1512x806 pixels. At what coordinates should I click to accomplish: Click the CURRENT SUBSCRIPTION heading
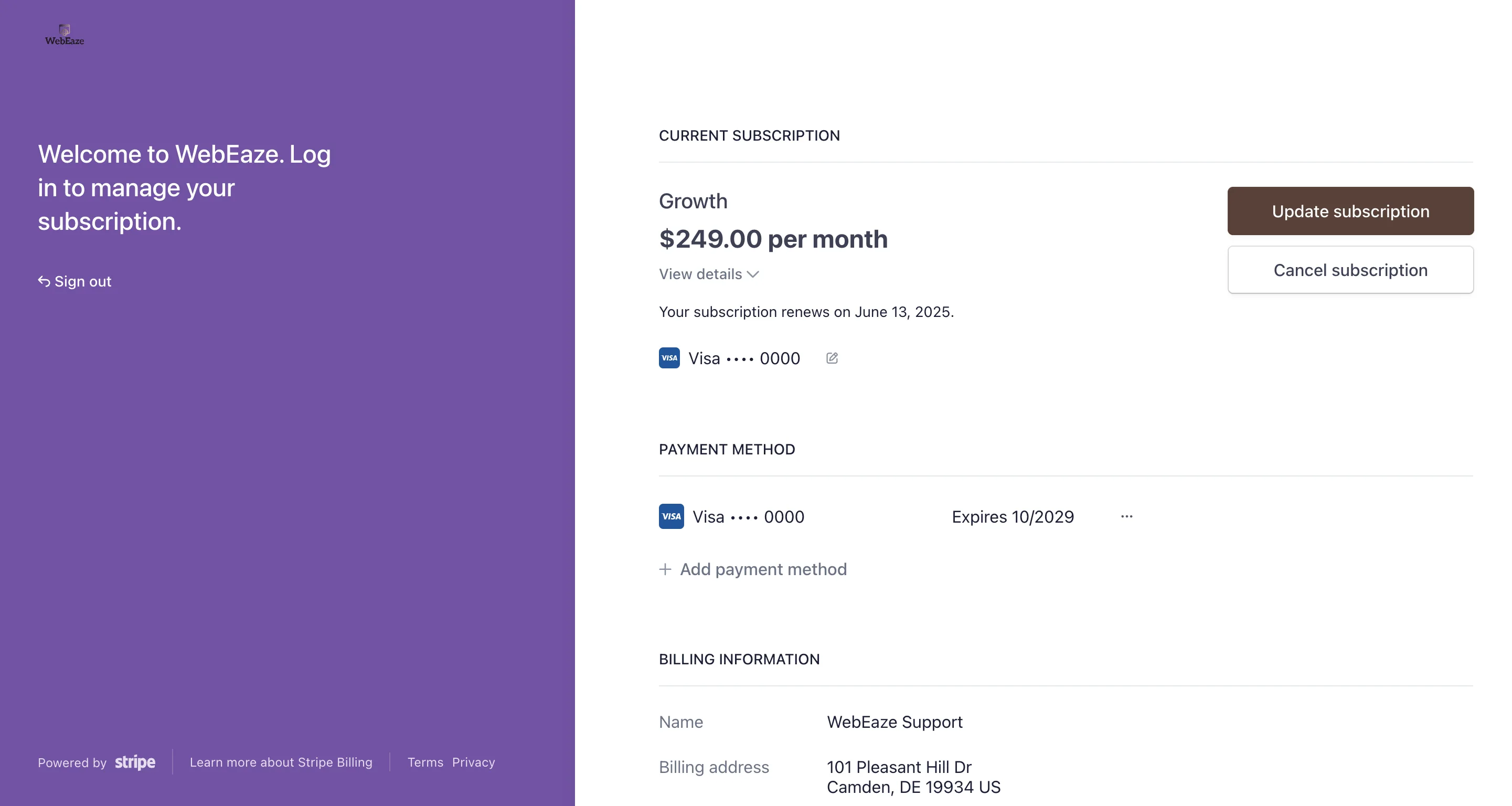(749, 135)
